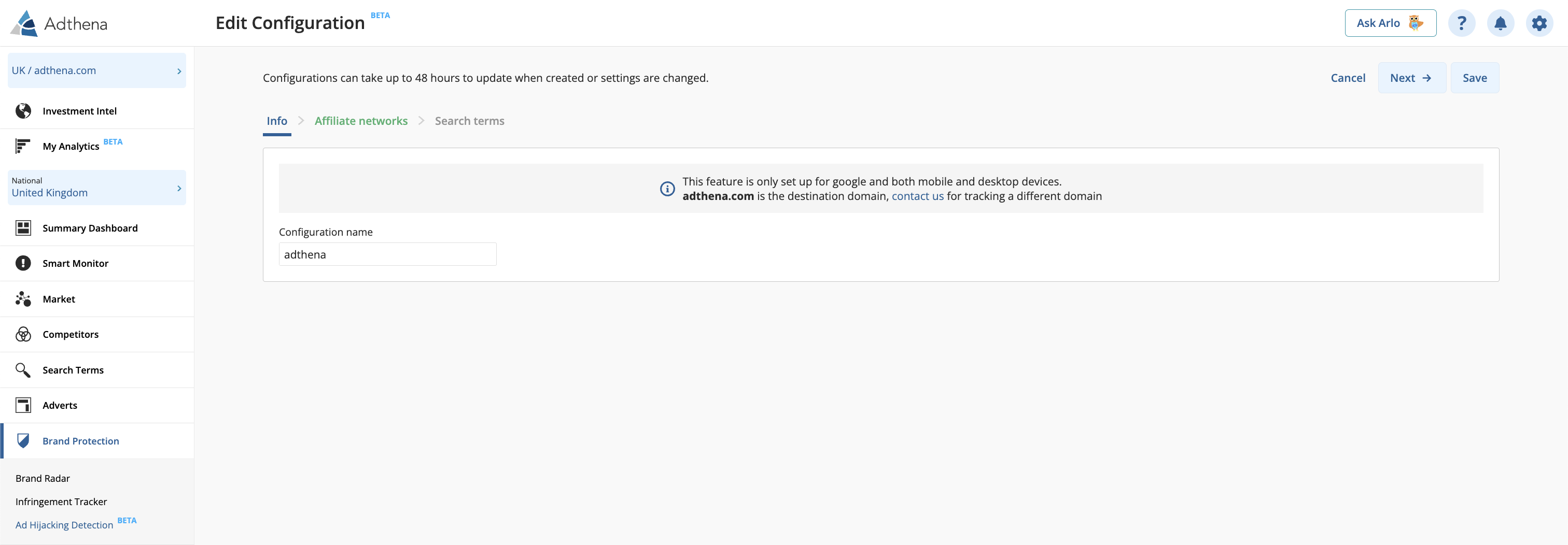The height and width of the screenshot is (545, 1568).
Task: Open My Analytics in sidebar
Action: click(97, 146)
